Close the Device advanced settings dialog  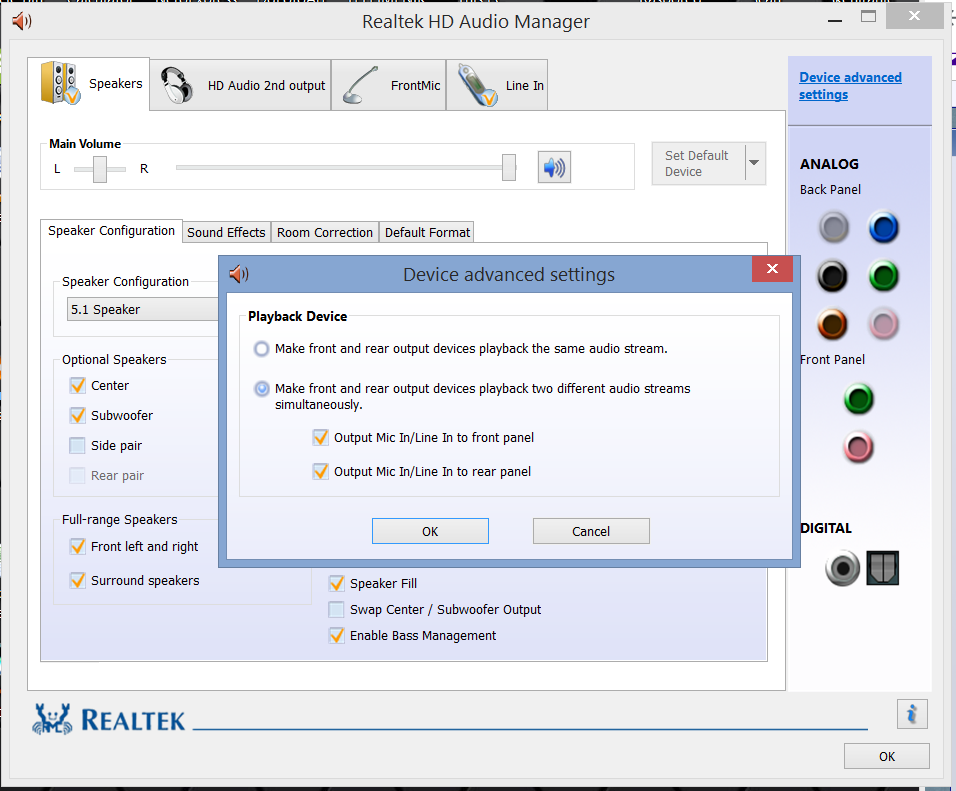[x=772, y=269]
